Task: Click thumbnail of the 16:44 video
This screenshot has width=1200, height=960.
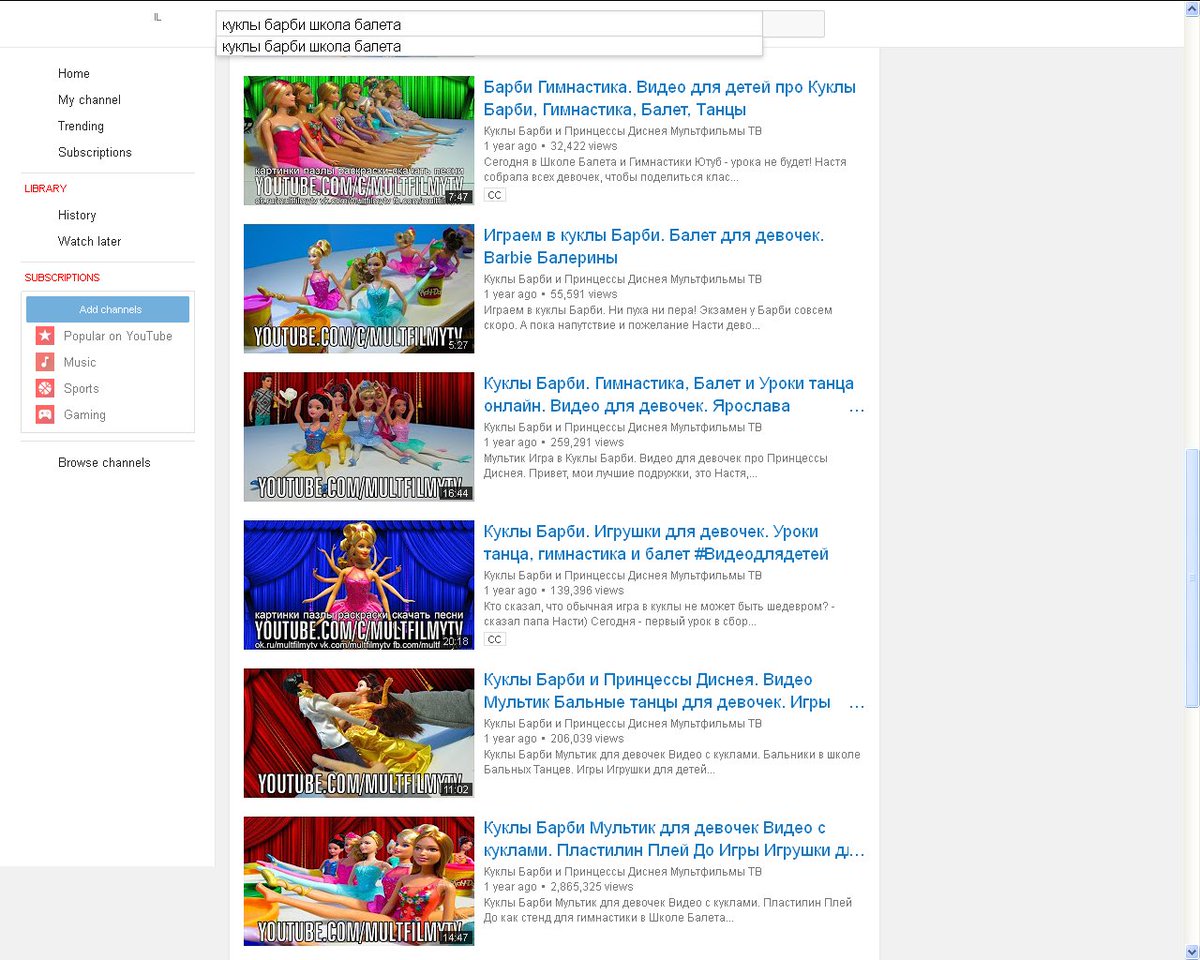Action: (359, 436)
